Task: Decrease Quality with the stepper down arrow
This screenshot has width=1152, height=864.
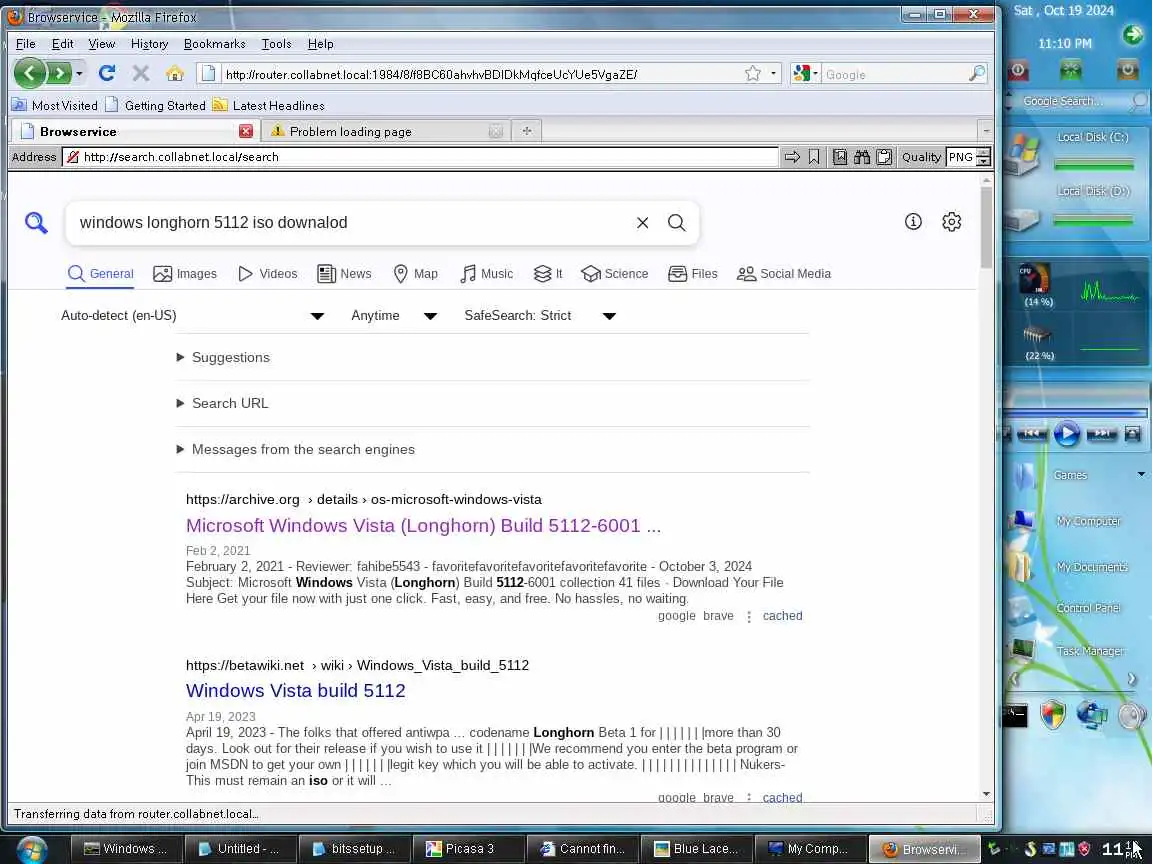Action: coord(984,162)
